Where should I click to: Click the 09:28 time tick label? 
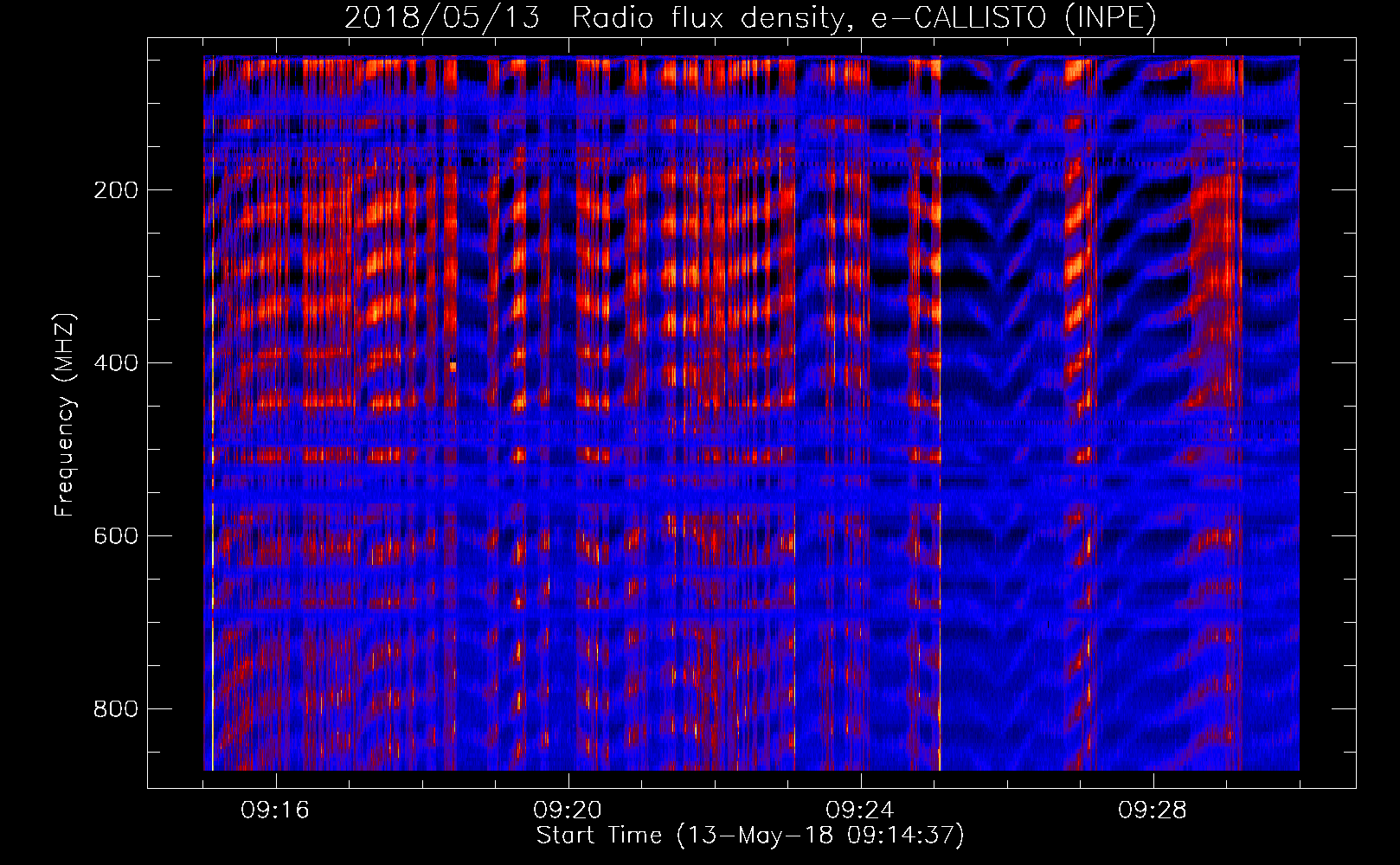(x=1153, y=811)
